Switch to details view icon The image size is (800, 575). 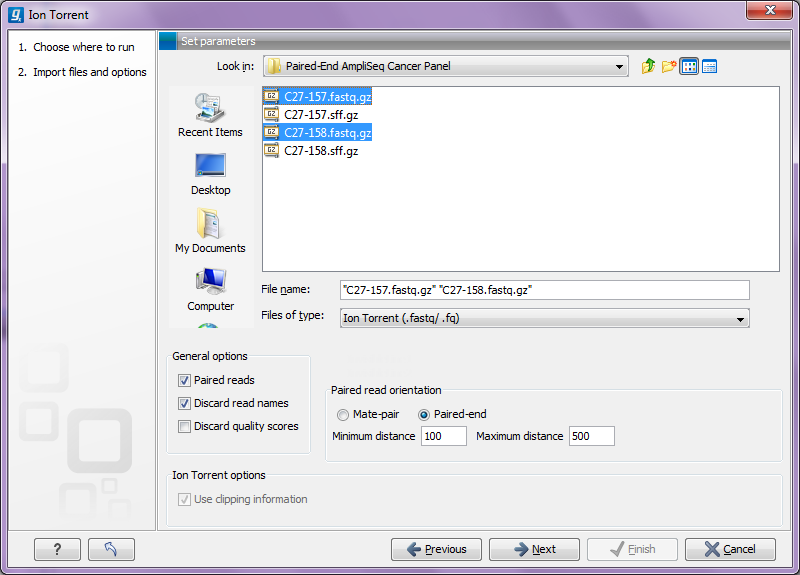coord(709,66)
